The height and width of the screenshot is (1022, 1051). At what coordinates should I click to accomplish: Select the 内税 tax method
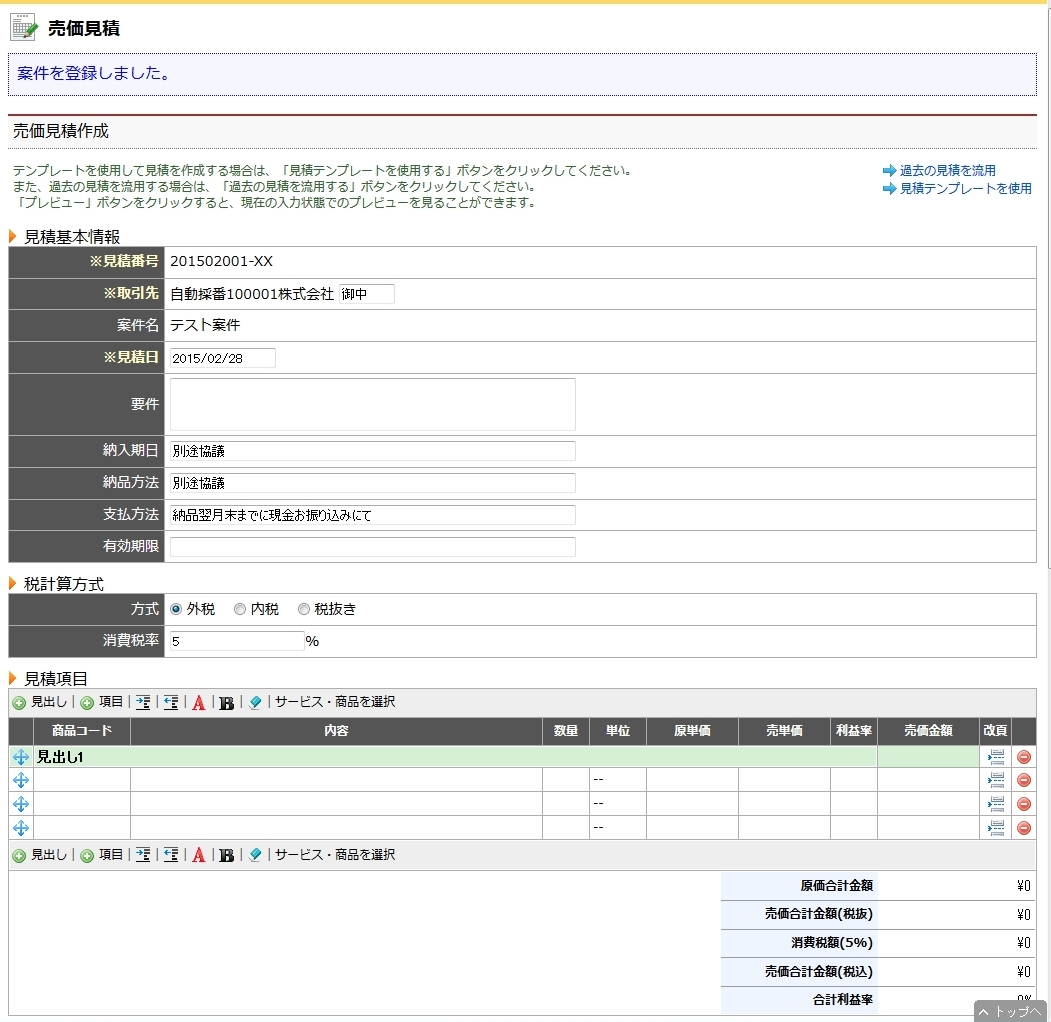pos(239,609)
